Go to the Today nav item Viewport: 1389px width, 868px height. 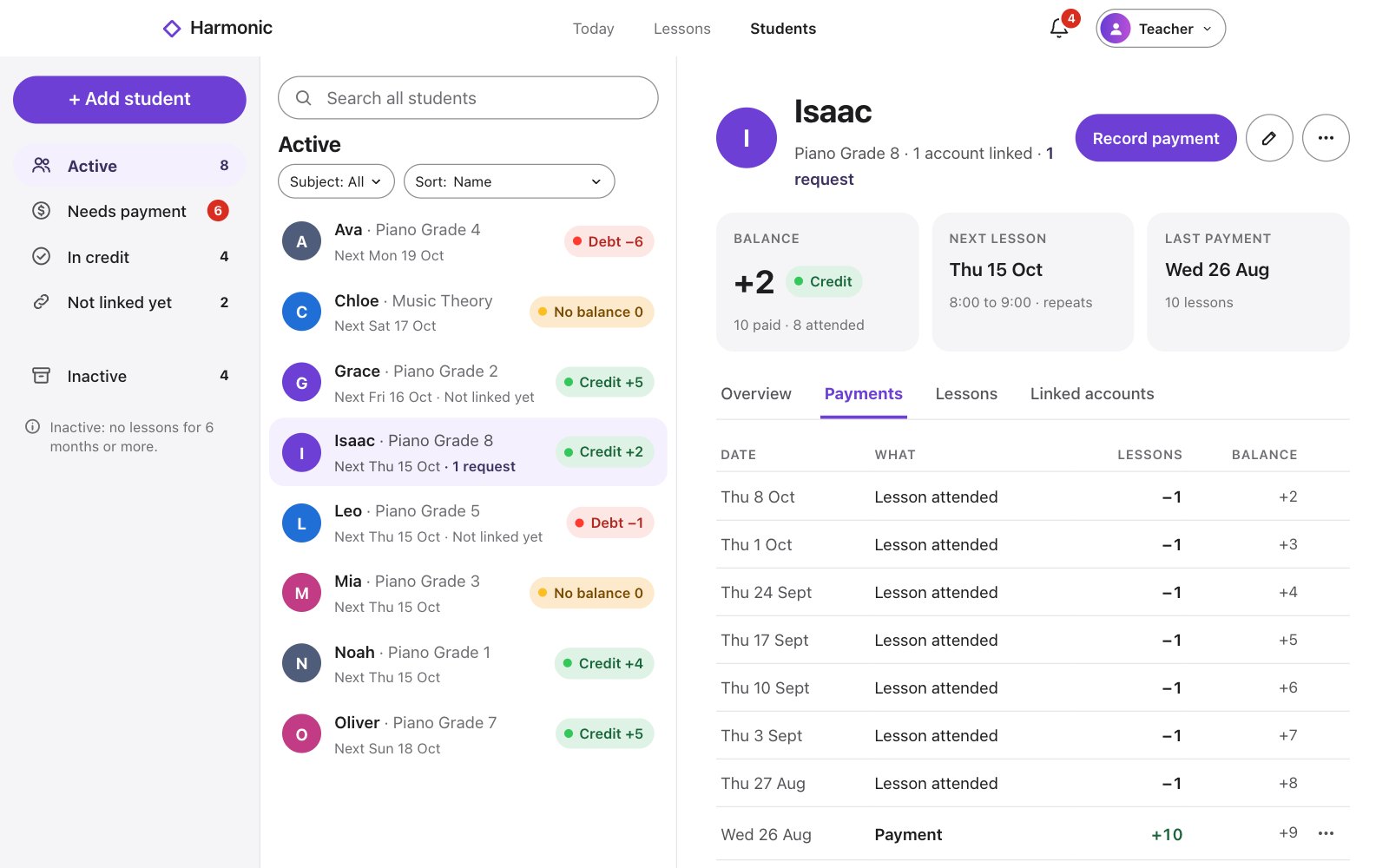coord(593,29)
